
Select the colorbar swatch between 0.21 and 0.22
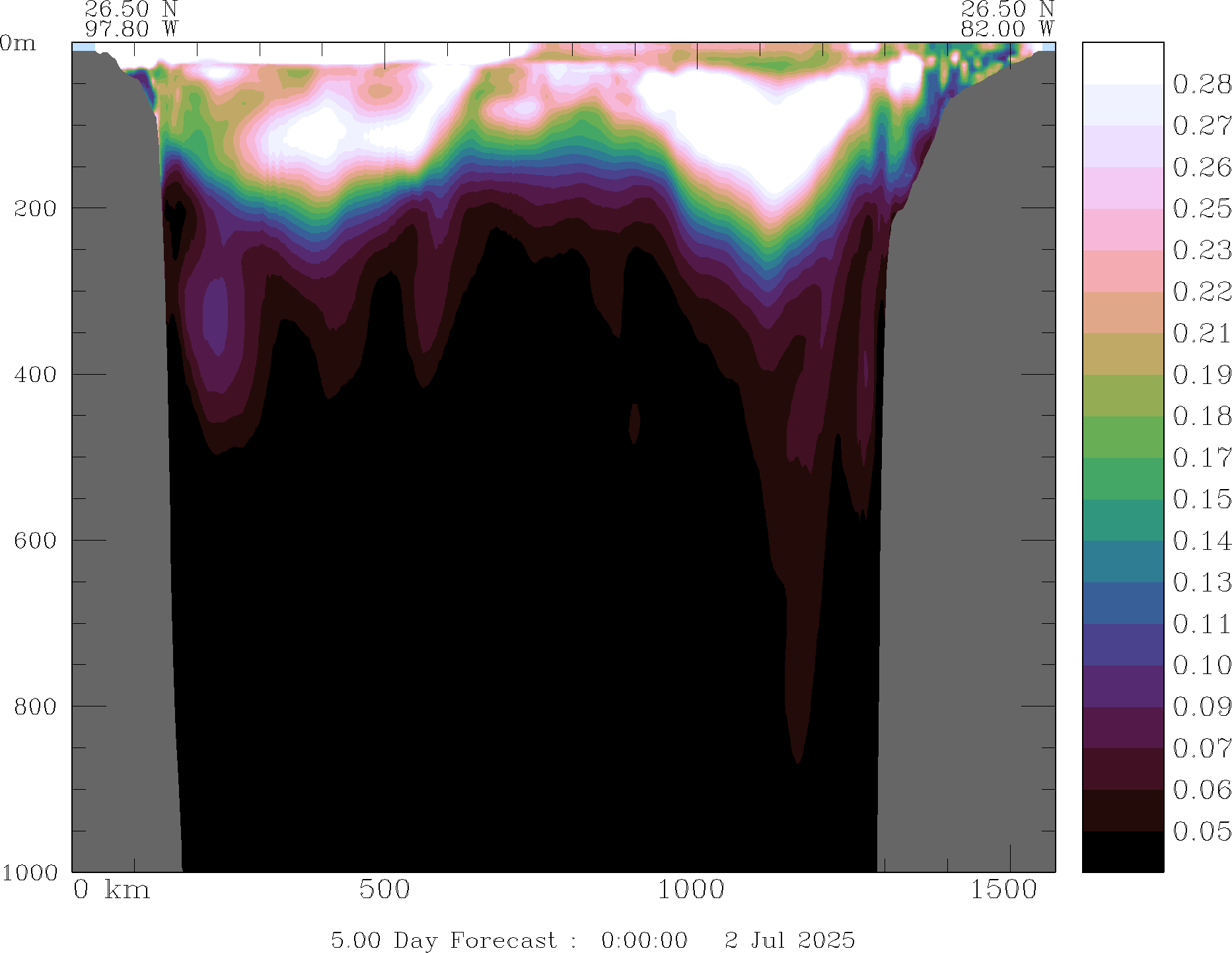pos(1122,312)
